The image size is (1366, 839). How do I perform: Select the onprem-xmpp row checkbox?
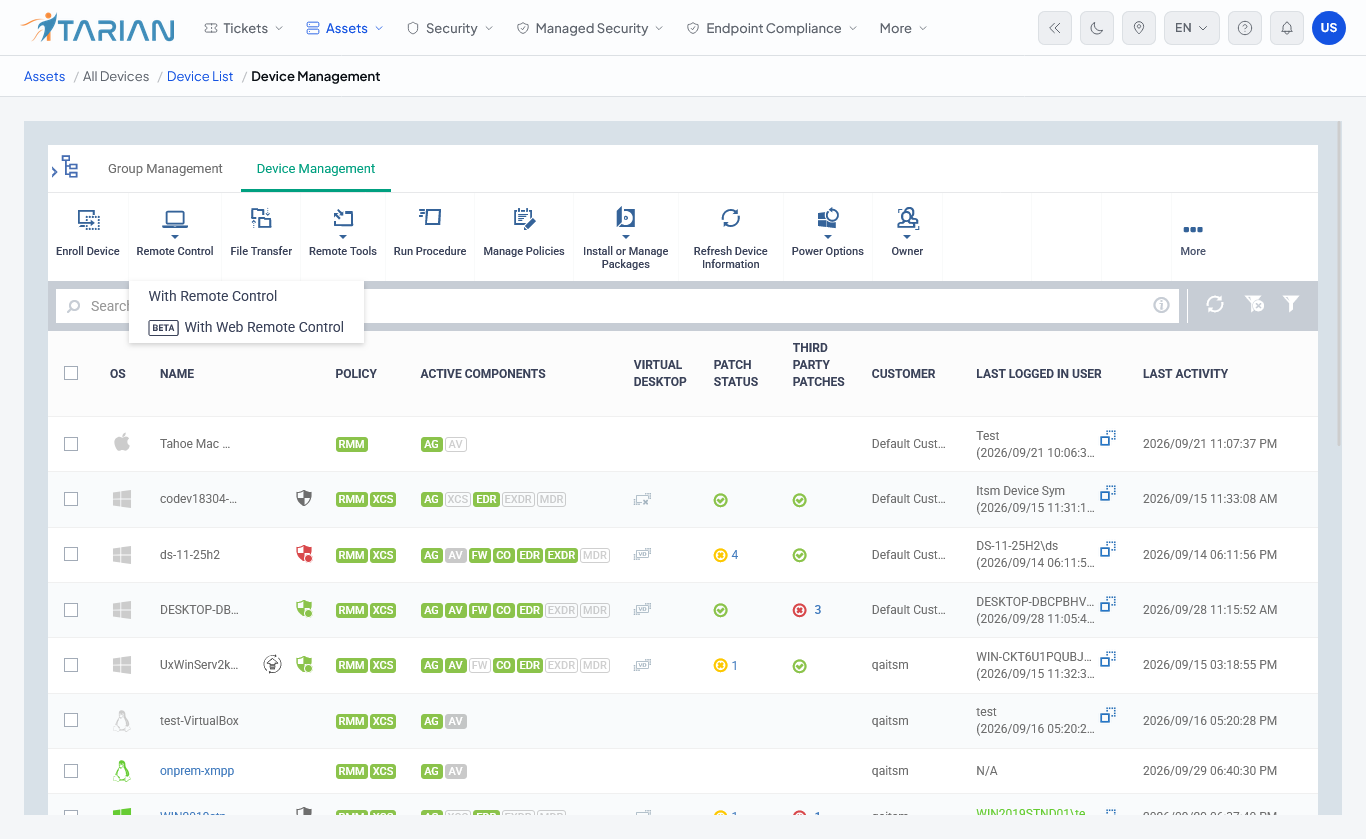pos(71,771)
